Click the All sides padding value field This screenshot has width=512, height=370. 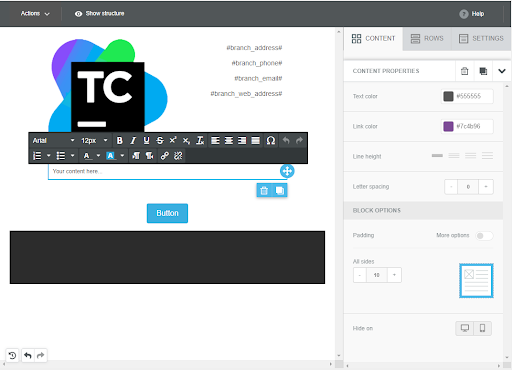click(x=377, y=275)
